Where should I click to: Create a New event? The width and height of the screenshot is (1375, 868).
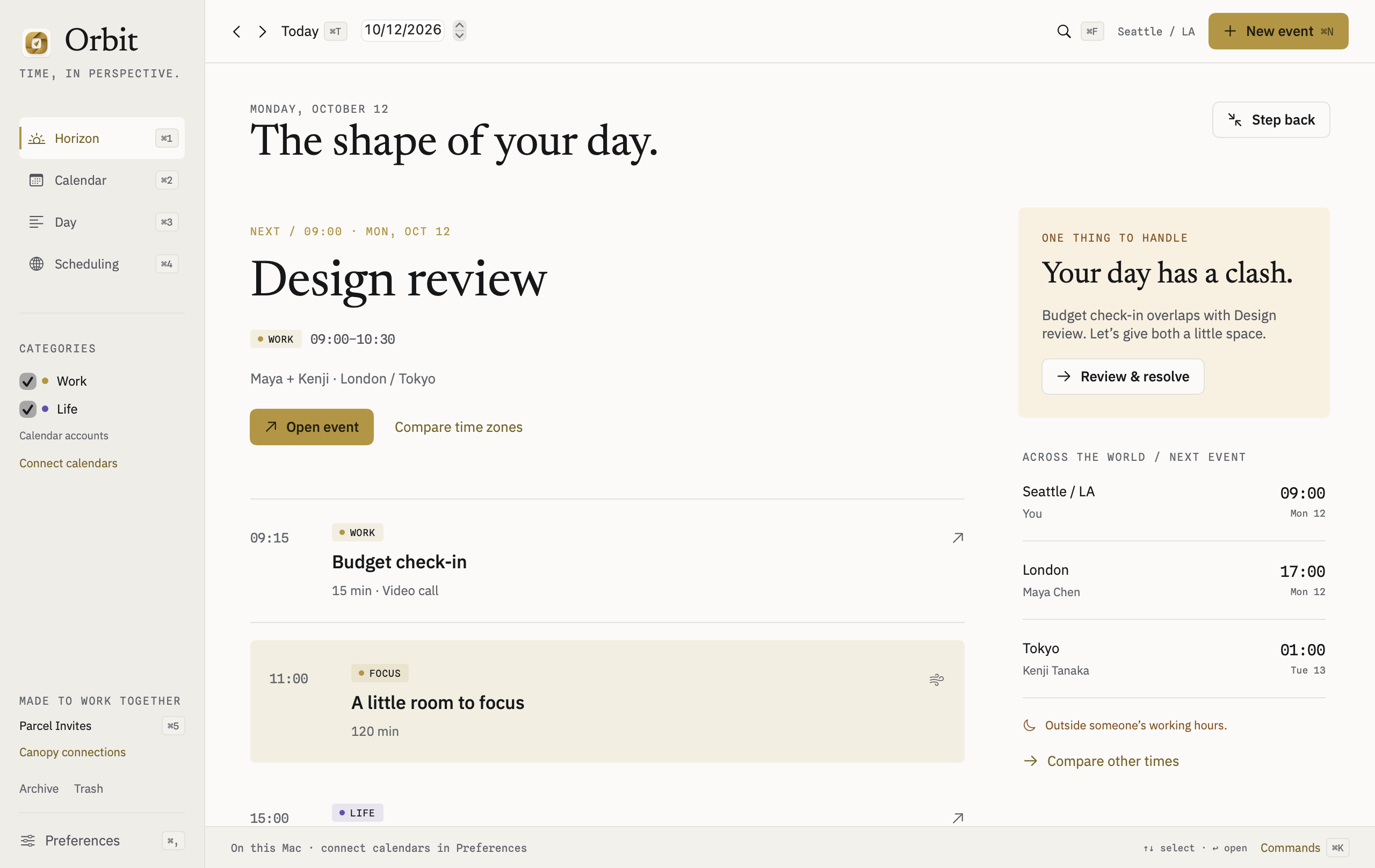tap(1278, 31)
